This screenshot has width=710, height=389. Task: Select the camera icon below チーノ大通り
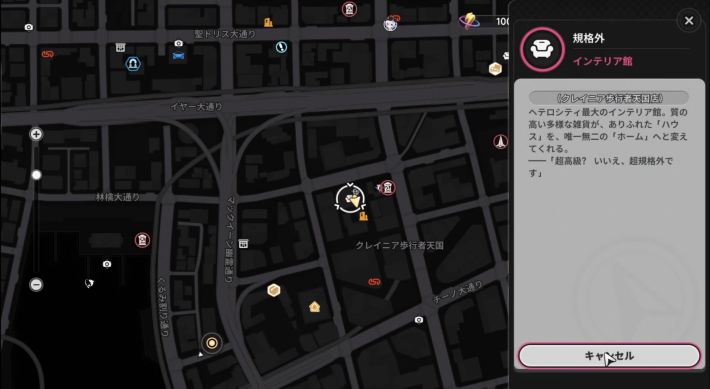419,320
